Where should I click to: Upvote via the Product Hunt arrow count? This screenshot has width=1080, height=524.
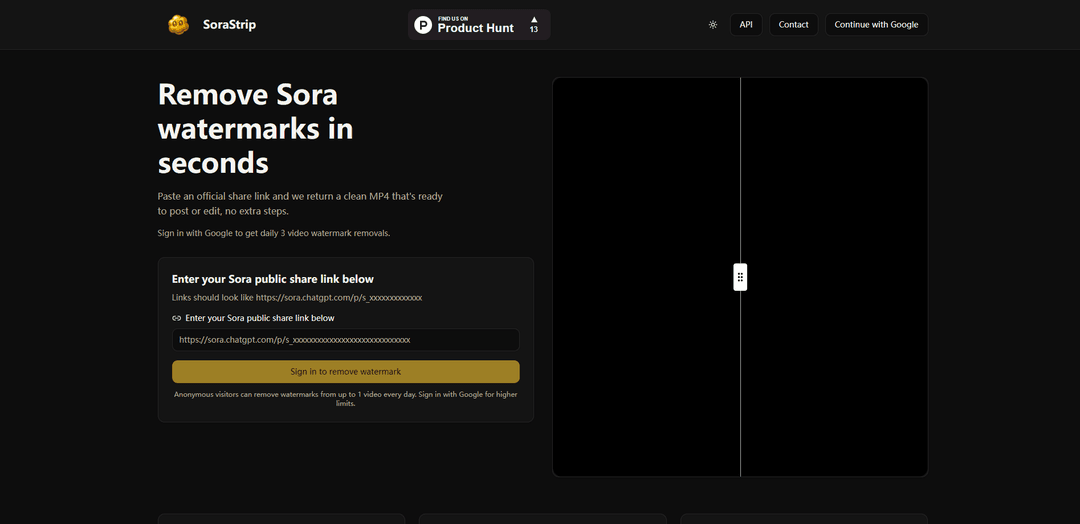coord(533,24)
